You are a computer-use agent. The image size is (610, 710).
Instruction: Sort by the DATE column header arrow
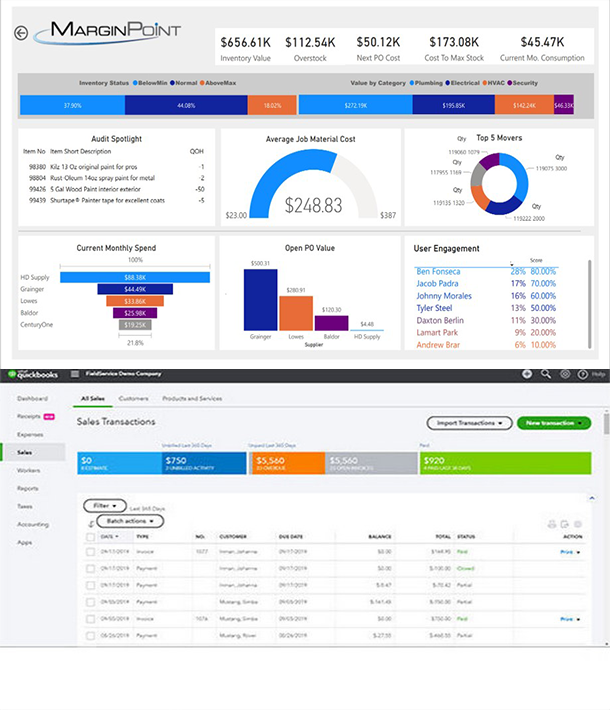point(117,537)
